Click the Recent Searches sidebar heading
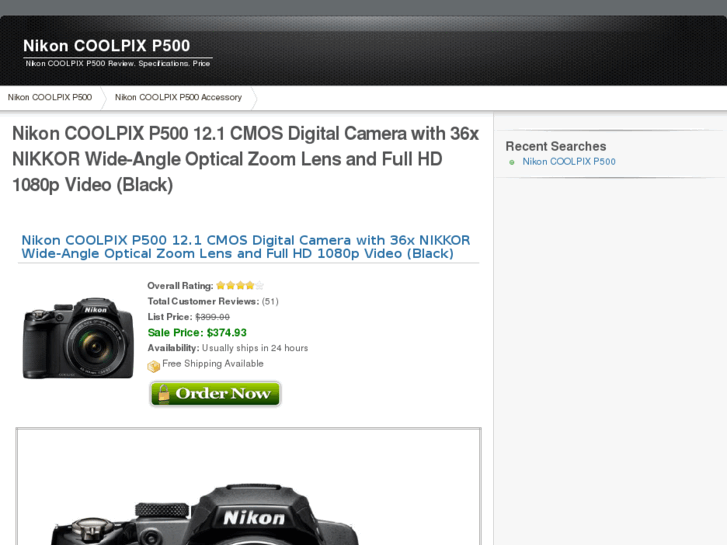 click(x=555, y=146)
